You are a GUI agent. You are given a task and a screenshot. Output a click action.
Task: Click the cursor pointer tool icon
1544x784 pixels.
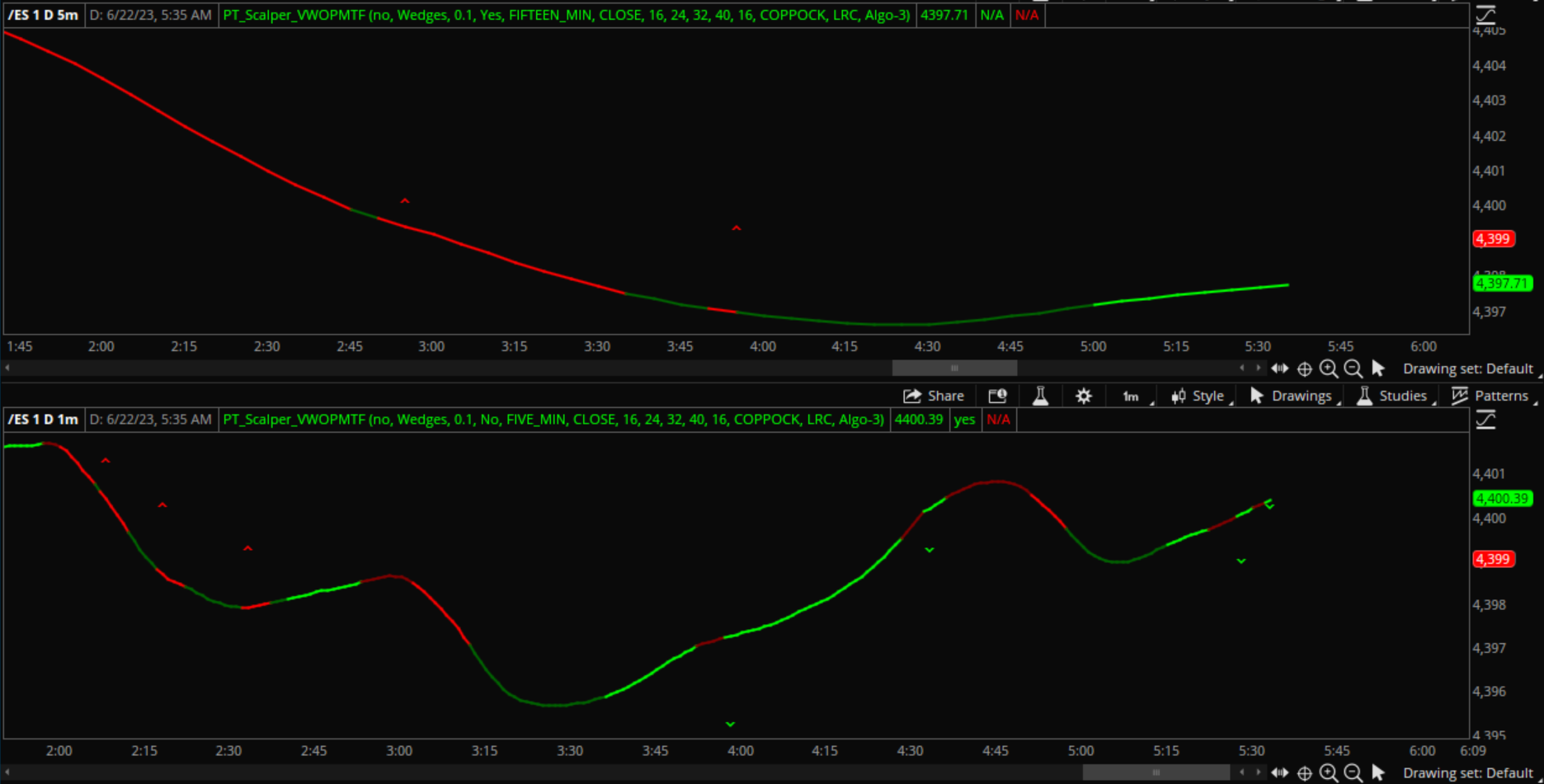pyautogui.click(x=1378, y=369)
